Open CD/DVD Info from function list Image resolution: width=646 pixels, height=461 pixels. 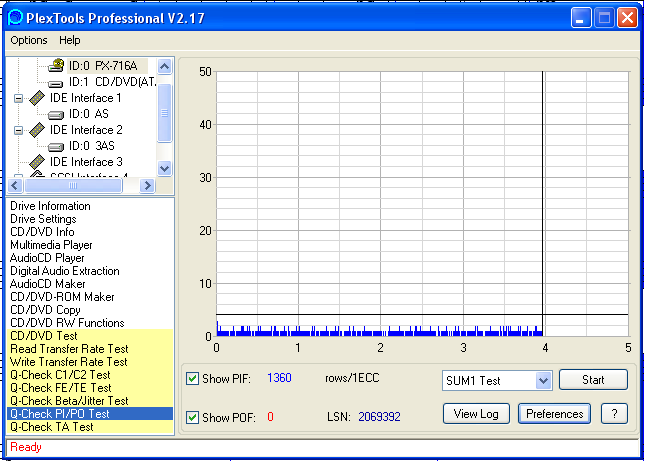tap(42, 232)
